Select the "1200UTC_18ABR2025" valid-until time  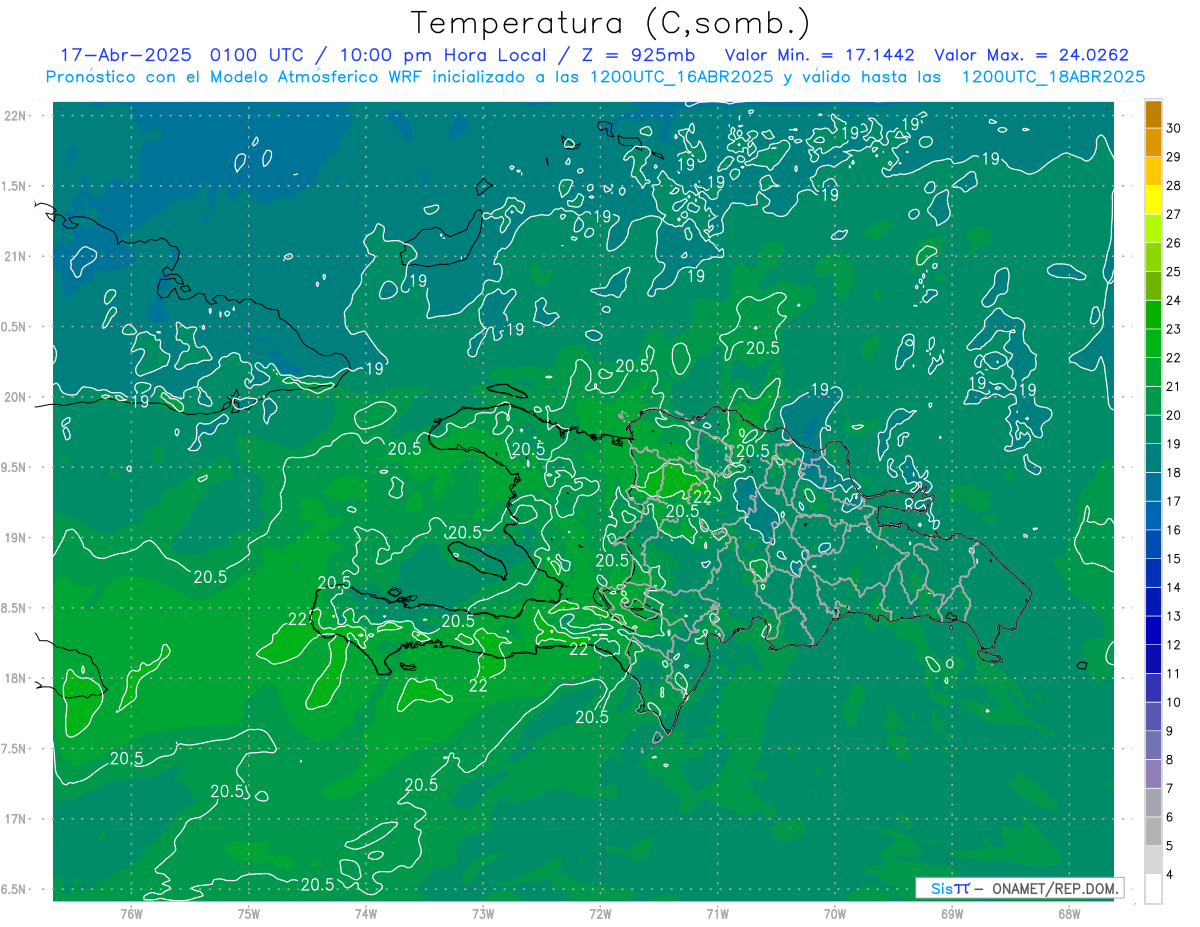pyautogui.click(x=1053, y=77)
